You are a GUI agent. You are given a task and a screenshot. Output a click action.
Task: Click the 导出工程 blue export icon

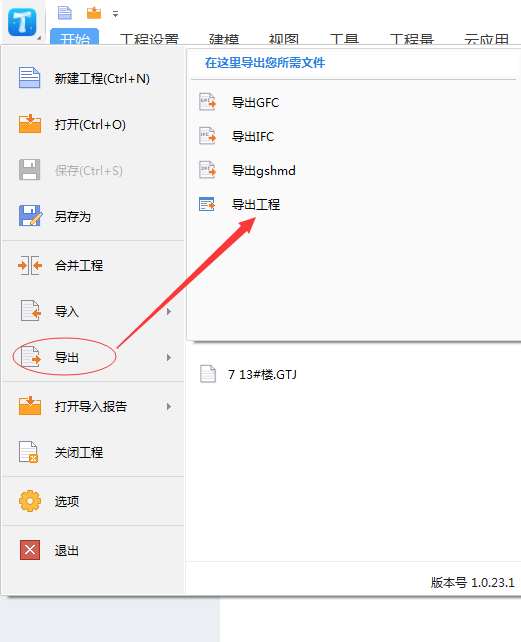click(207, 203)
